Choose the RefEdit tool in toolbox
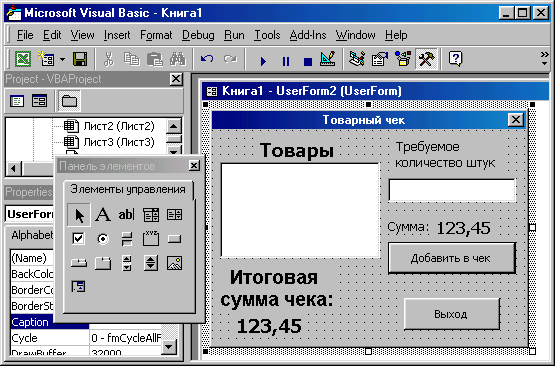 click(x=78, y=287)
